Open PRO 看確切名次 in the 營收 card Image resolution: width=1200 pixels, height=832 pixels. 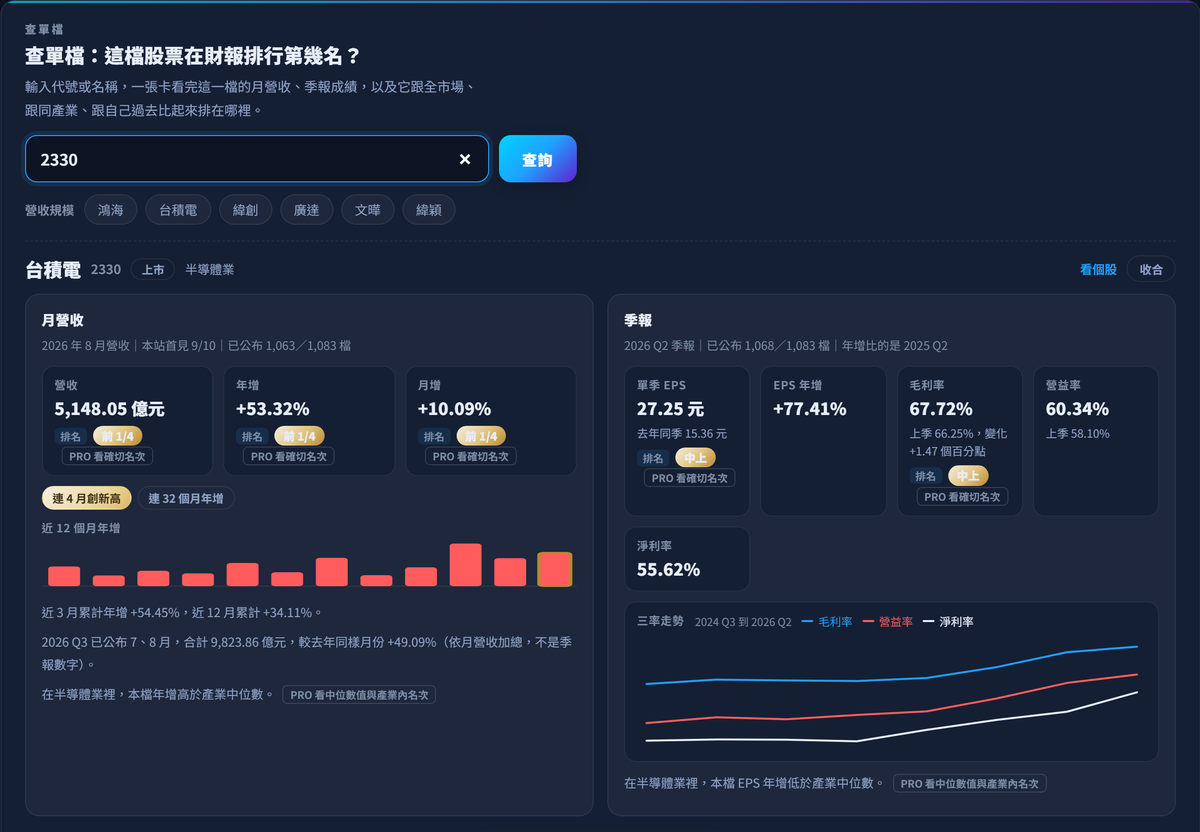[107, 456]
